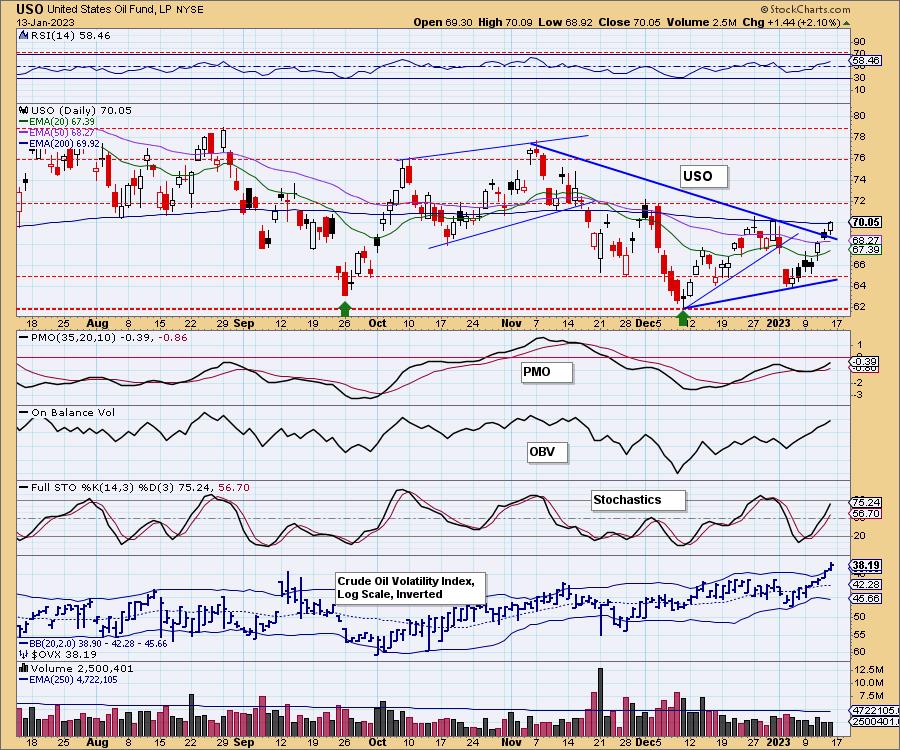Click the 70.05 last price tag
900x750 pixels.
[866, 222]
